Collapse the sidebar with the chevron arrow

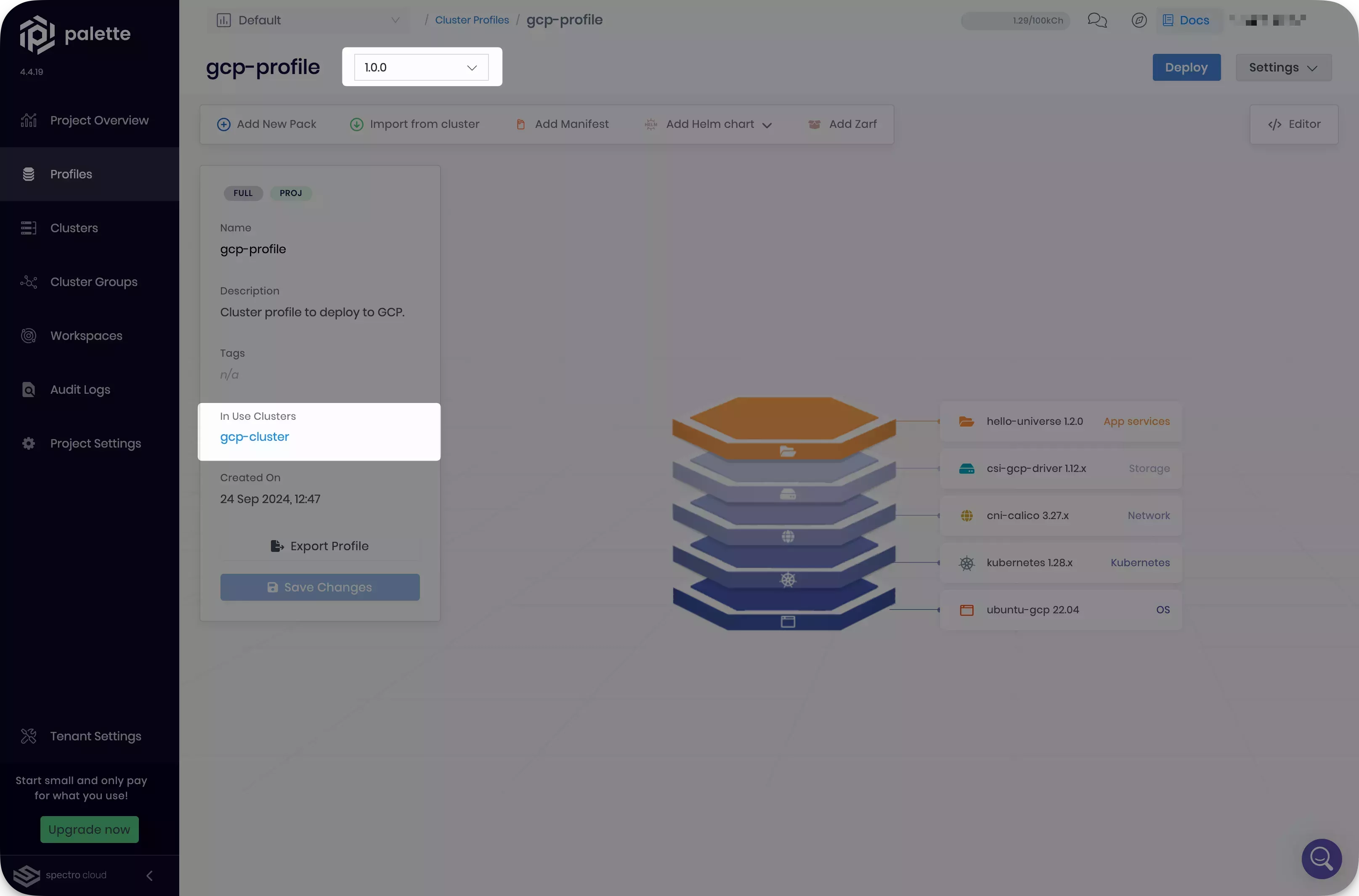tap(149, 875)
